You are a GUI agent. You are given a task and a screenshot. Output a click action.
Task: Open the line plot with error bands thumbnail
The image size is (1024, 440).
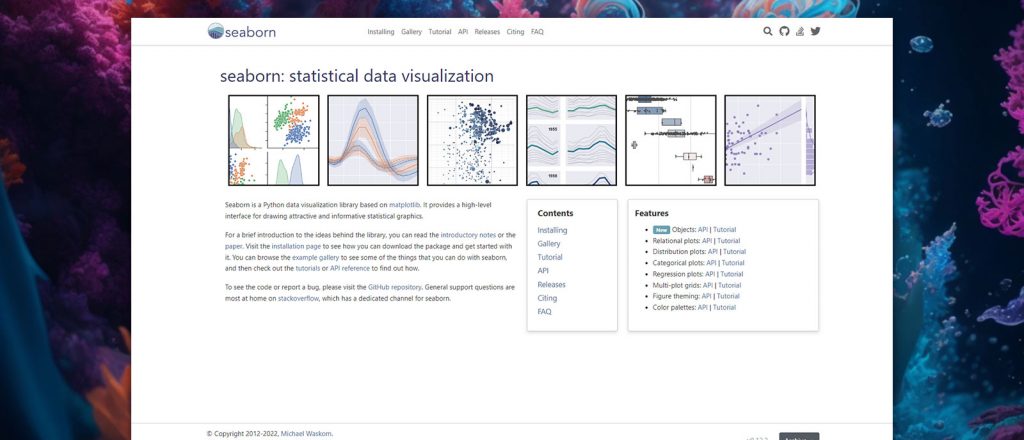click(373, 140)
